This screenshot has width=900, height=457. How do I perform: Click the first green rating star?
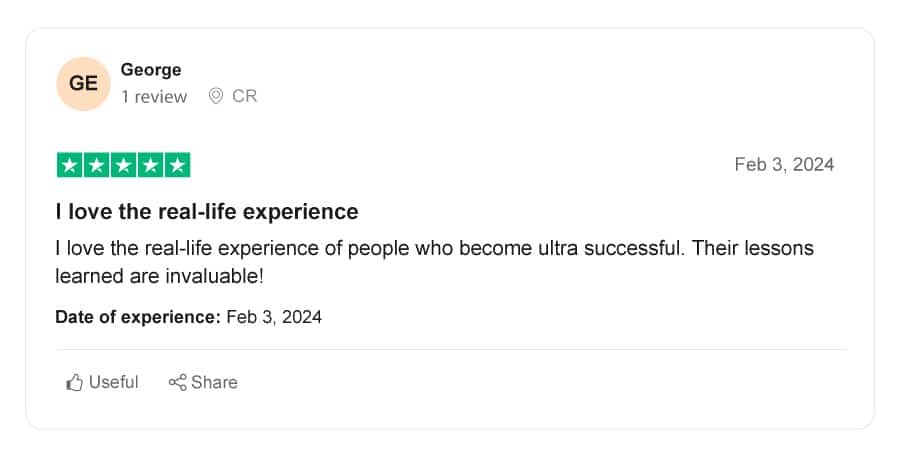69,165
